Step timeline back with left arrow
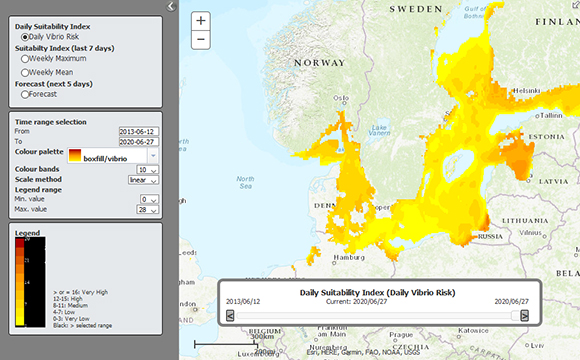 tap(230, 316)
